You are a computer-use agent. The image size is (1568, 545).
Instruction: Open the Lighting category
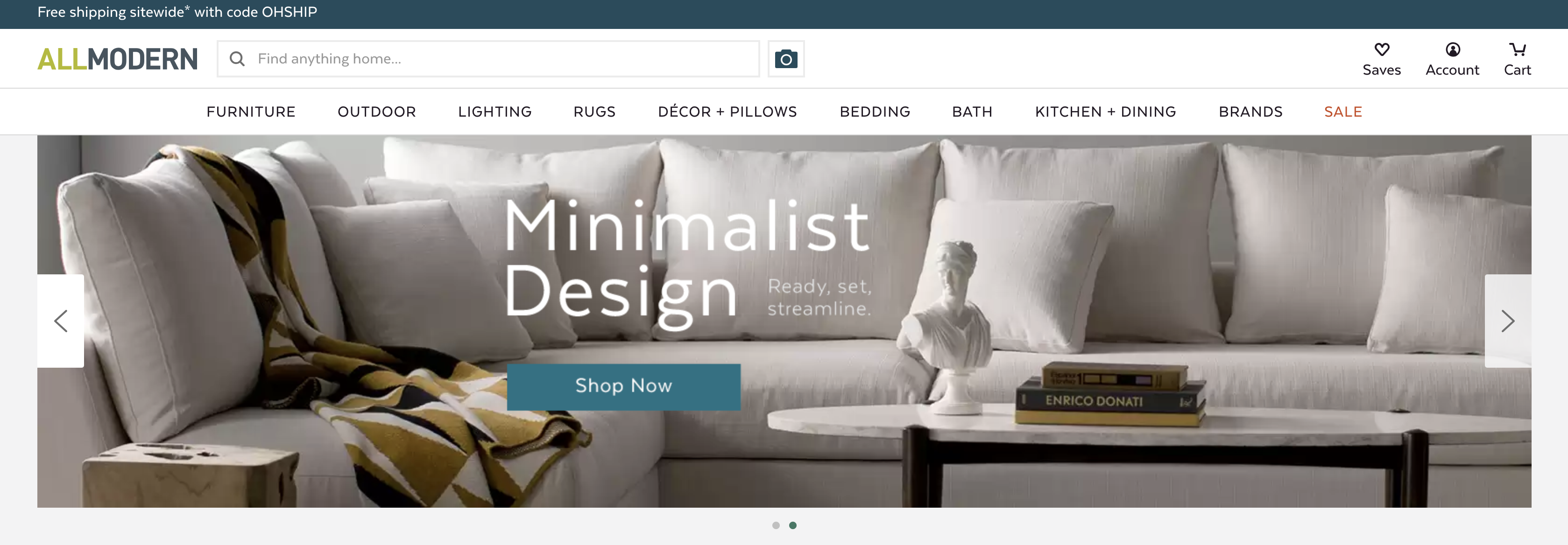point(495,112)
